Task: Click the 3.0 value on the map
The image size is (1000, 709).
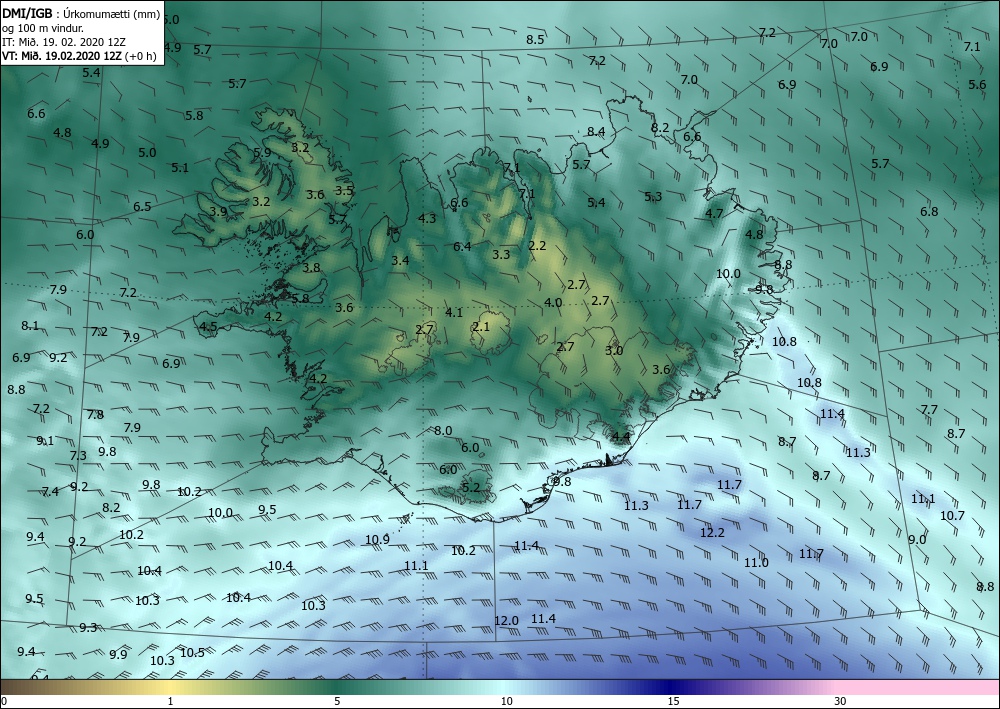Action: (614, 351)
